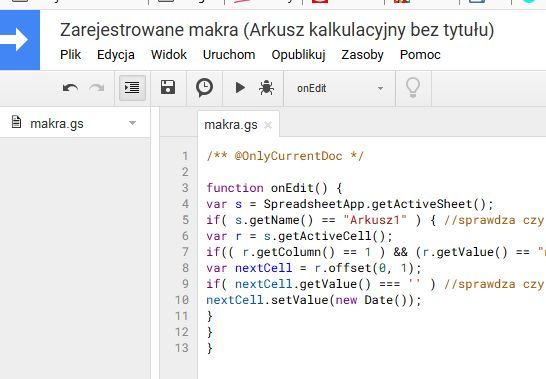Screen dimensions: 546x379
Task: Click the s.getActiveCell() code line
Action: (299, 236)
